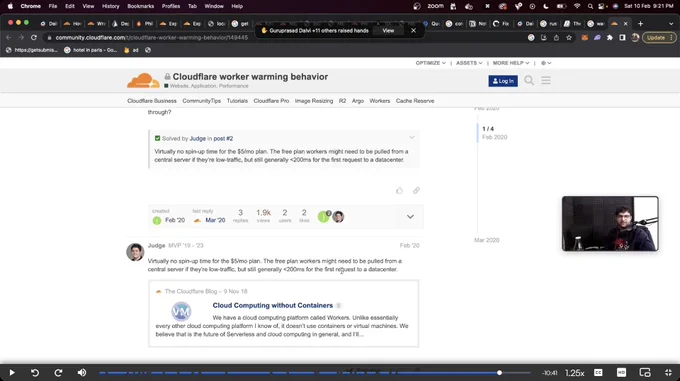This screenshot has width=680, height=381.
Task: Open the forum search magnifier icon
Action: [529, 80]
